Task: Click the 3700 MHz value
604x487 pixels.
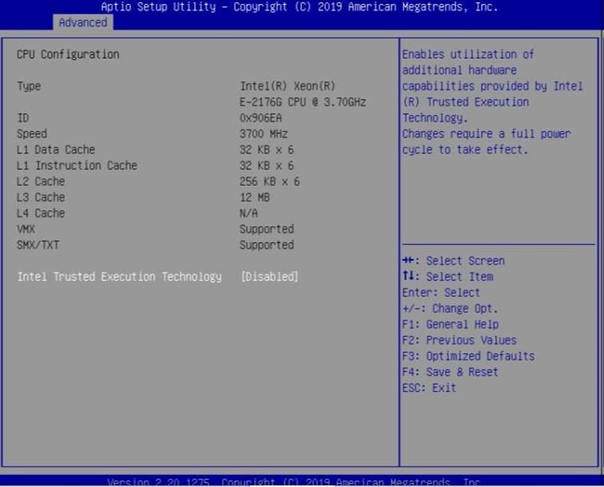Action: [263, 134]
